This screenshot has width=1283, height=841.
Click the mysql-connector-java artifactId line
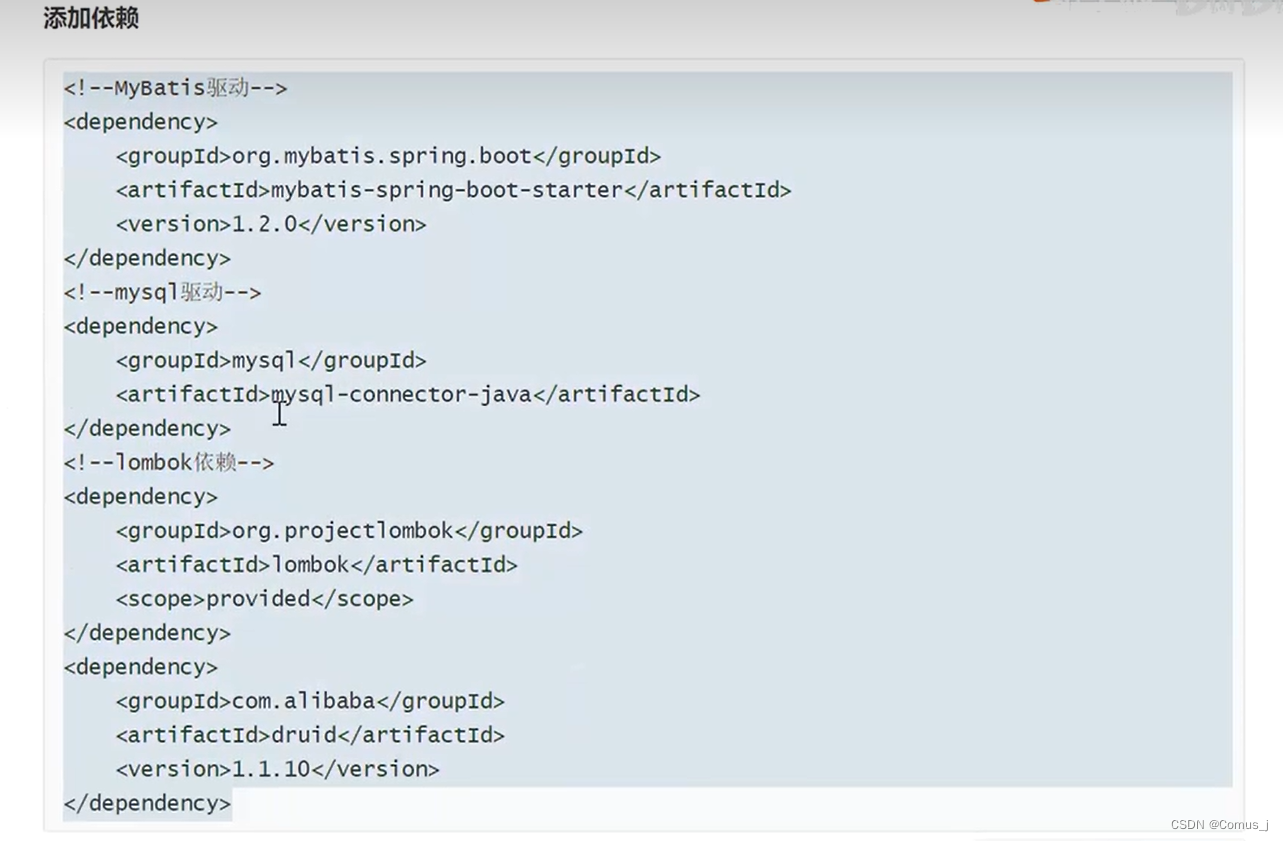[x=408, y=394]
